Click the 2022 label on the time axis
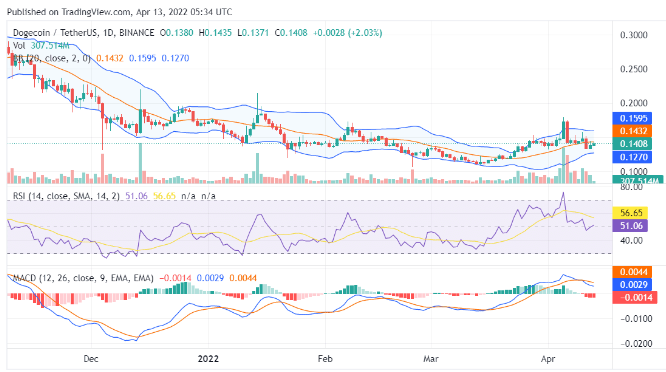Screen dimensions: 666x372 208,359
